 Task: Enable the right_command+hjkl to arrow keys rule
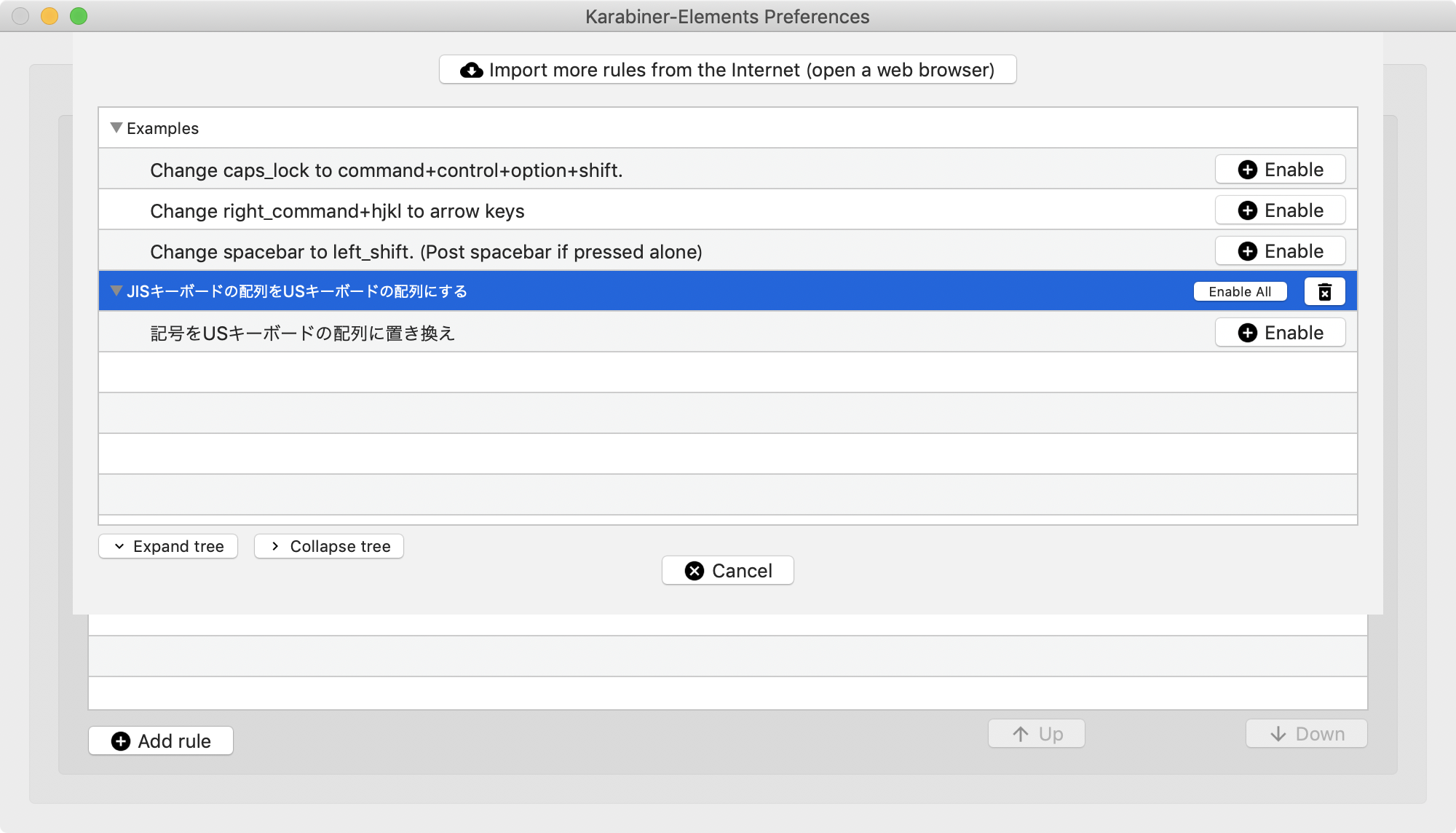coord(1280,210)
